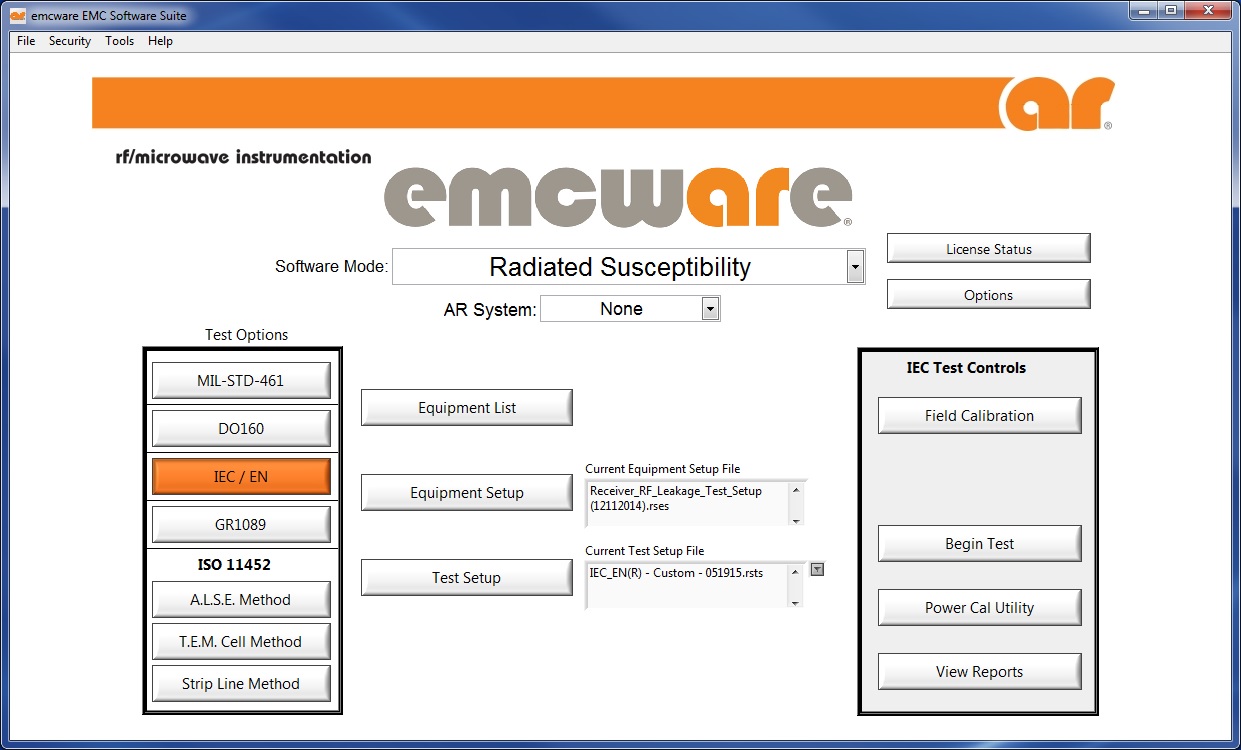Image resolution: width=1241 pixels, height=750 pixels.
Task: Click the Current Test Setup File field
Action: tap(688, 585)
